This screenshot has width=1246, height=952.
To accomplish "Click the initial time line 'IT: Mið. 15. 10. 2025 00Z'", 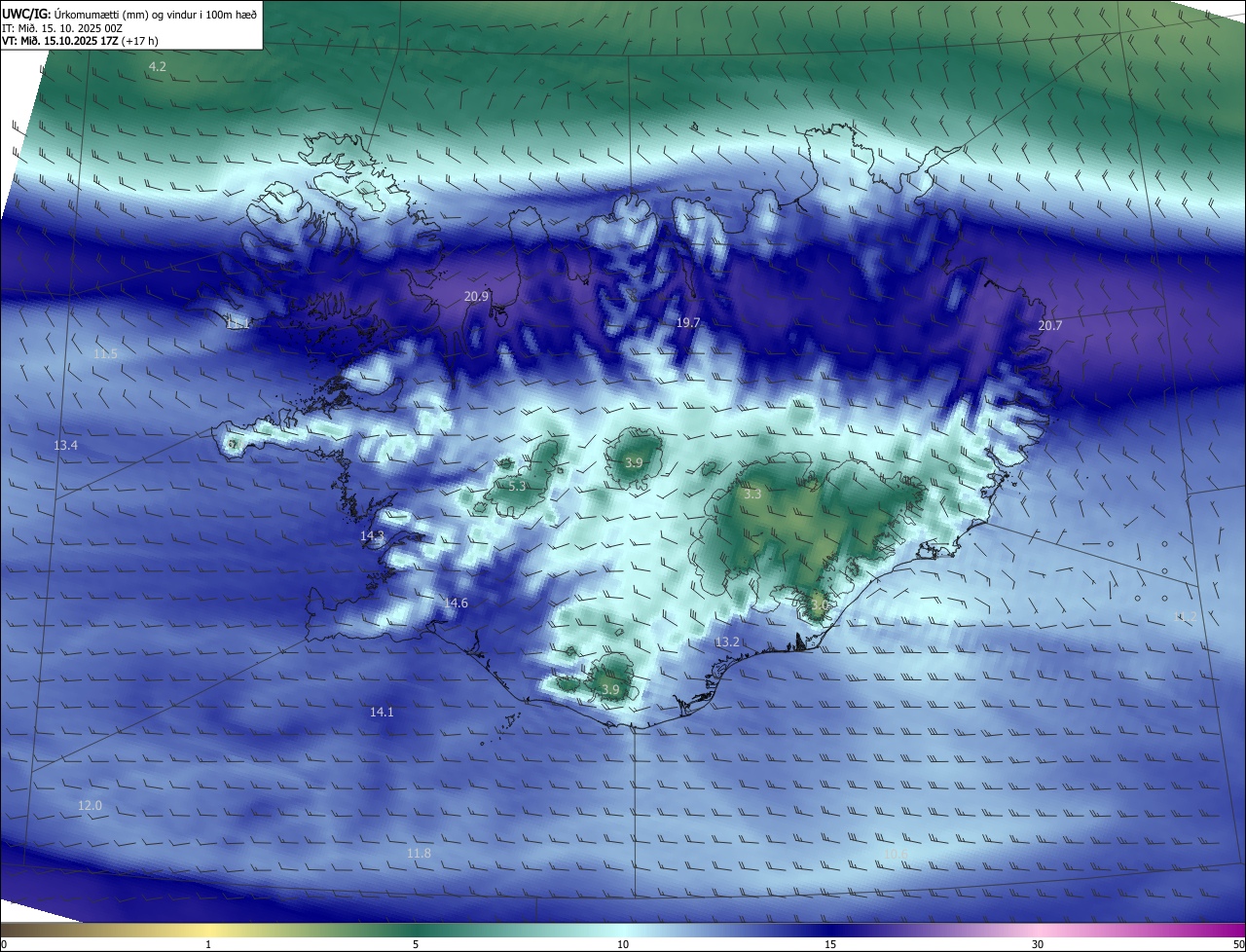I will coord(63,28).
